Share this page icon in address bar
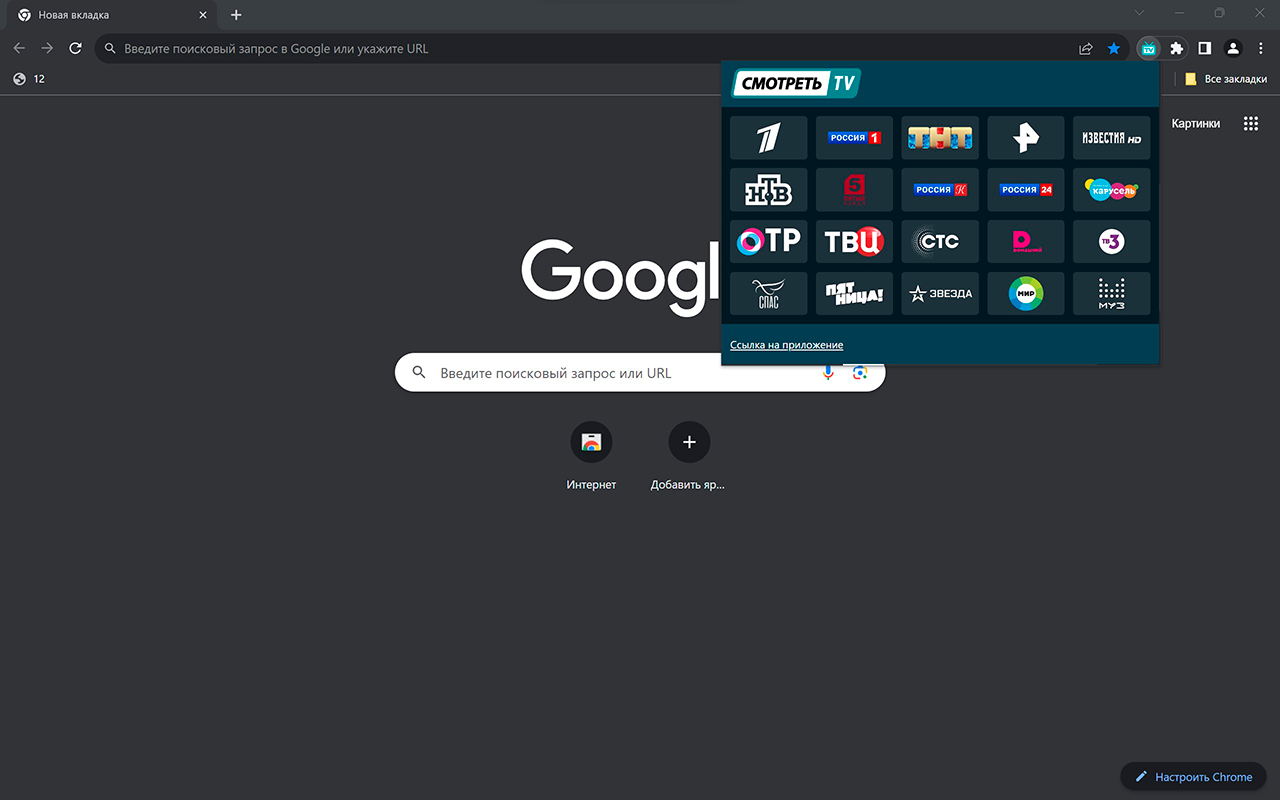Image resolution: width=1280 pixels, height=800 pixels. tap(1086, 48)
